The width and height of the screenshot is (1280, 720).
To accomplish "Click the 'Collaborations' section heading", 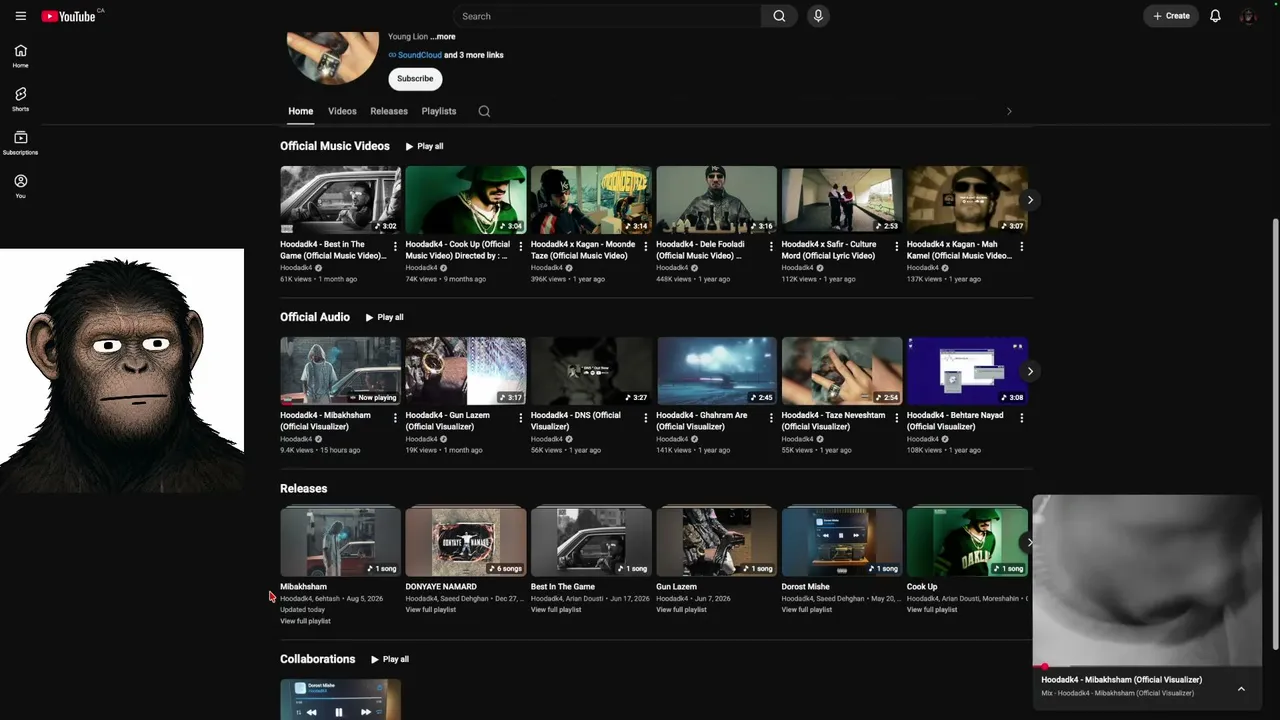I will 318,659.
